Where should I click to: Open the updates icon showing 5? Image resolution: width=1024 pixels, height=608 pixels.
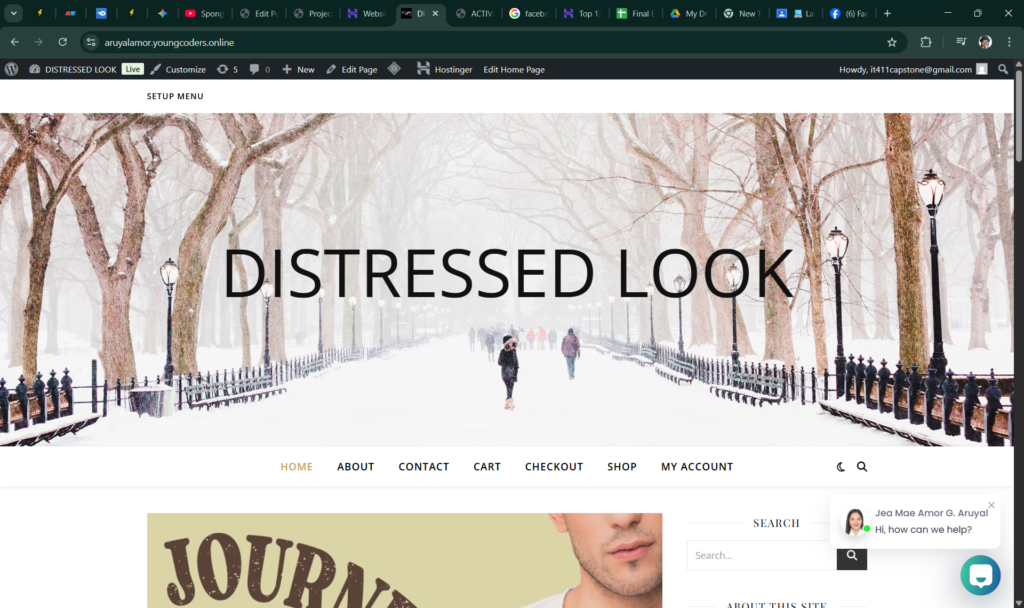click(227, 69)
